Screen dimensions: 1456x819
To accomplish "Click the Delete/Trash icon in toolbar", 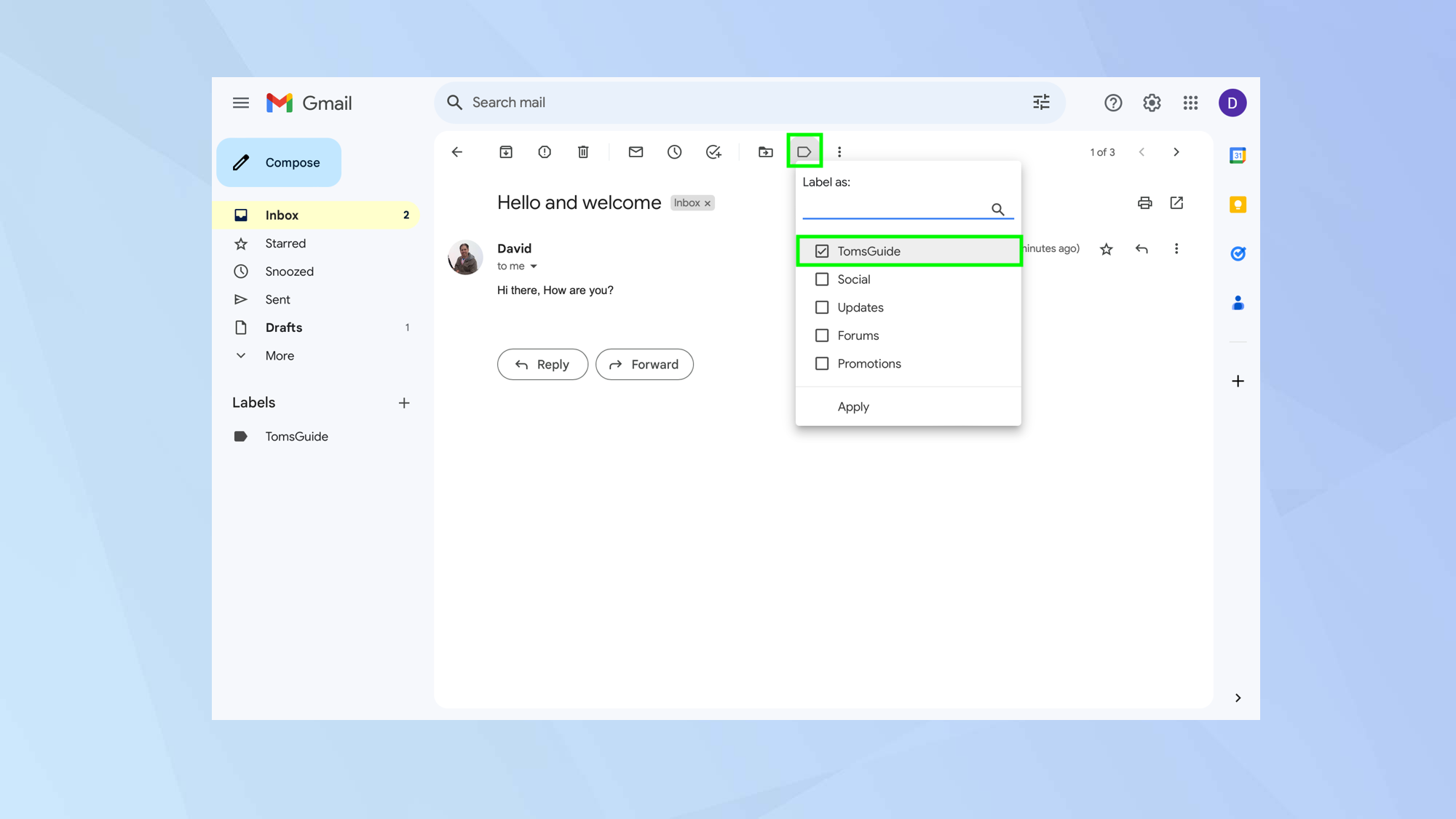I will [582, 151].
